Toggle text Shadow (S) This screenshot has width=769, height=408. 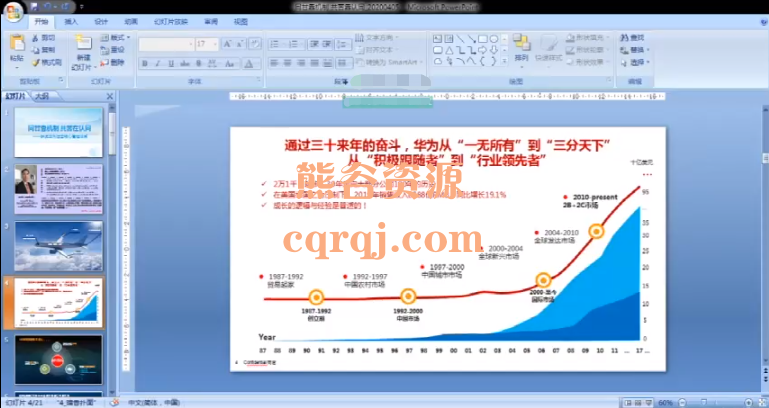199,64
